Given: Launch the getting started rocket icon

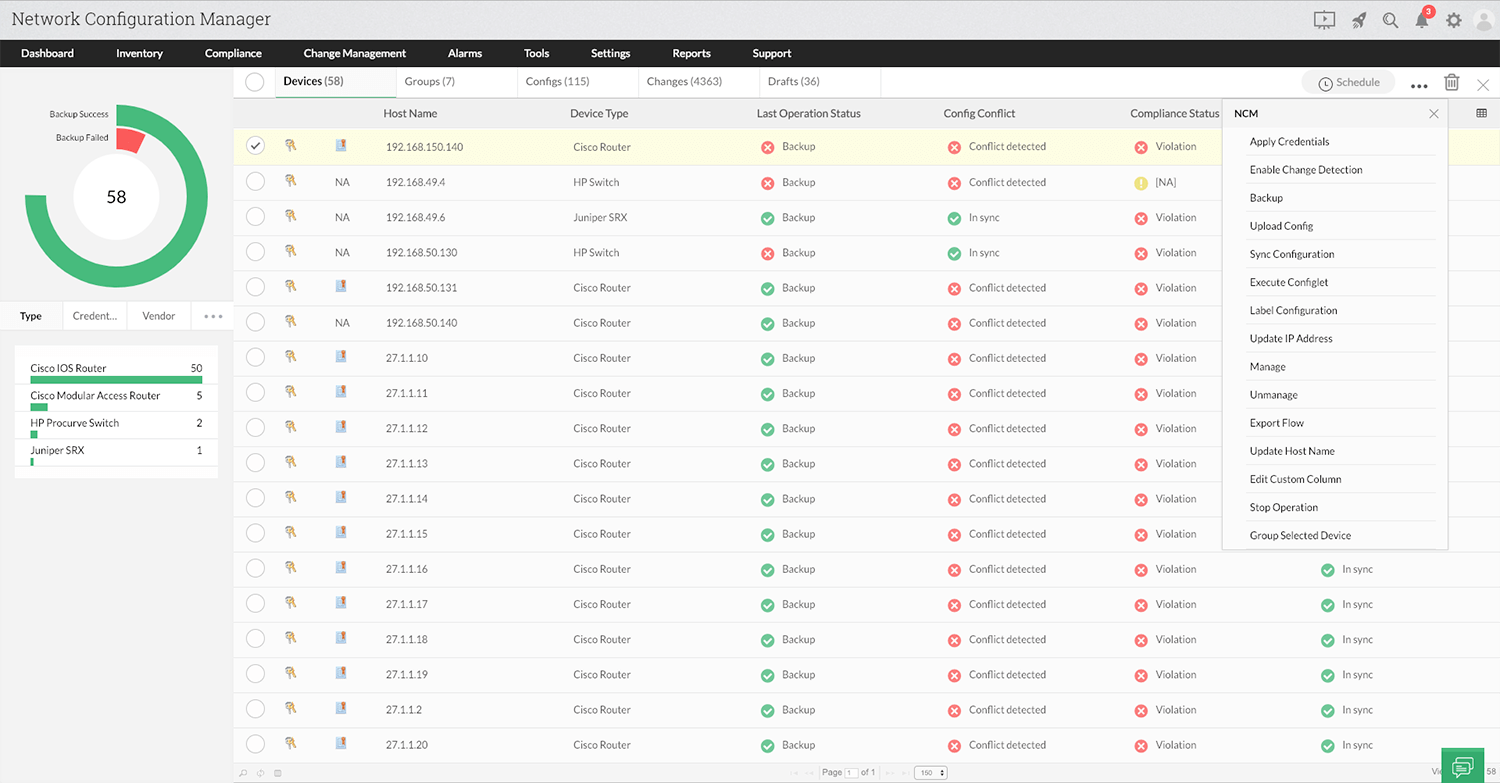Looking at the screenshot, I should (1357, 19).
